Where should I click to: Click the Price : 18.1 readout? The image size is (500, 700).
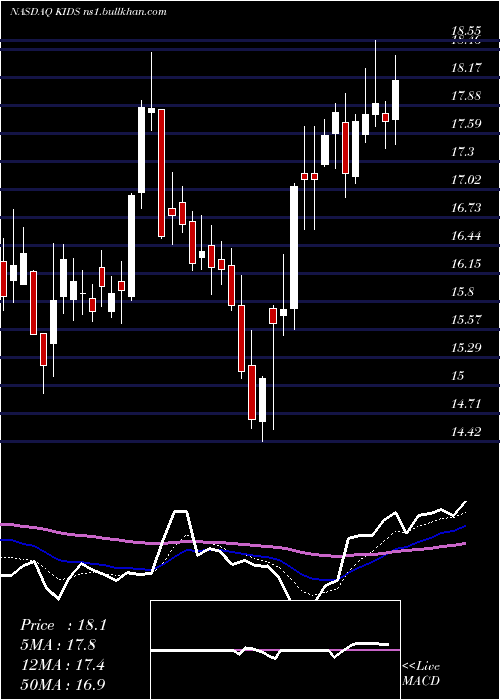(63, 625)
